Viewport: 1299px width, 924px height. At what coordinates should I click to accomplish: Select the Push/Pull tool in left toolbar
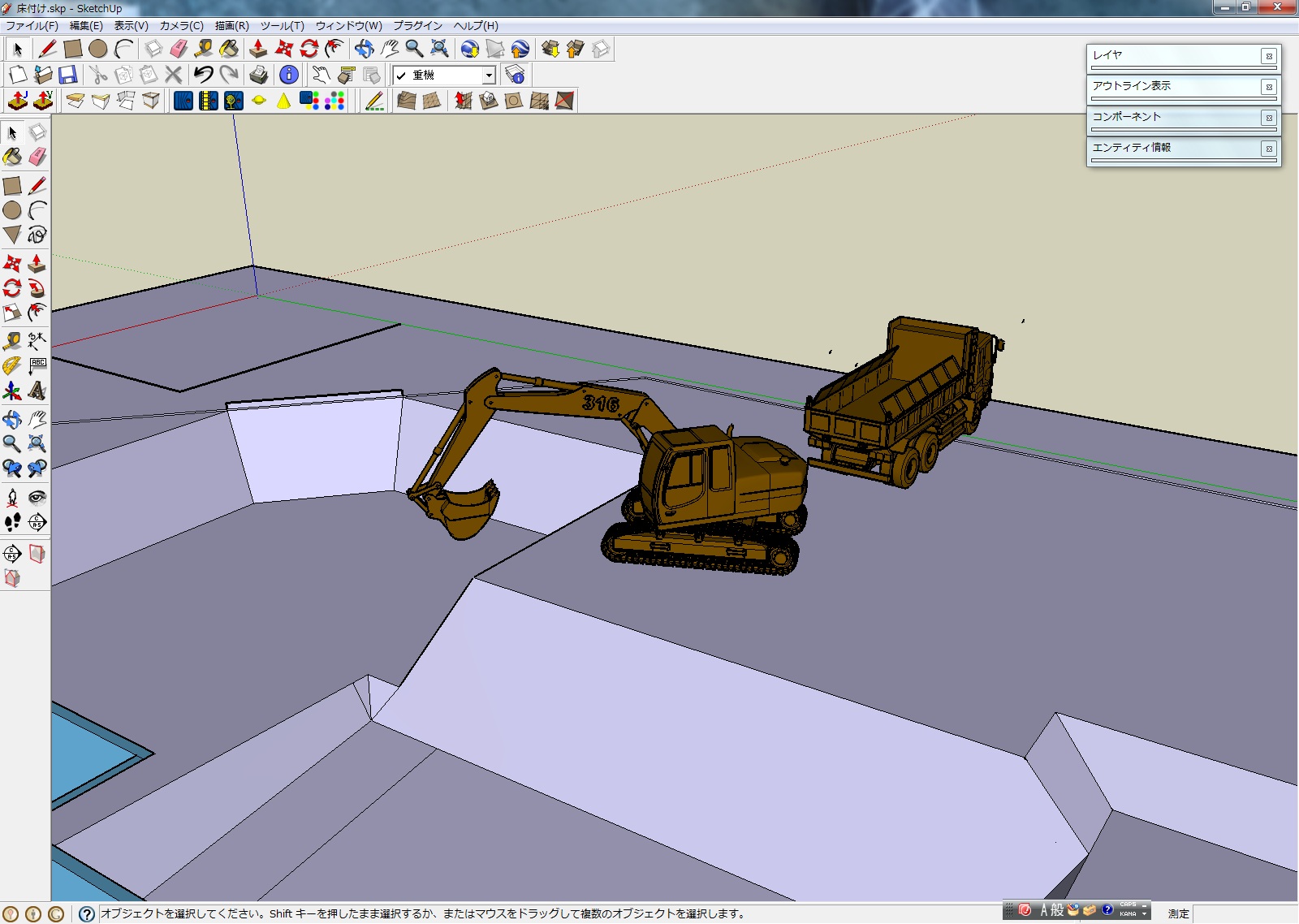coord(37,263)
